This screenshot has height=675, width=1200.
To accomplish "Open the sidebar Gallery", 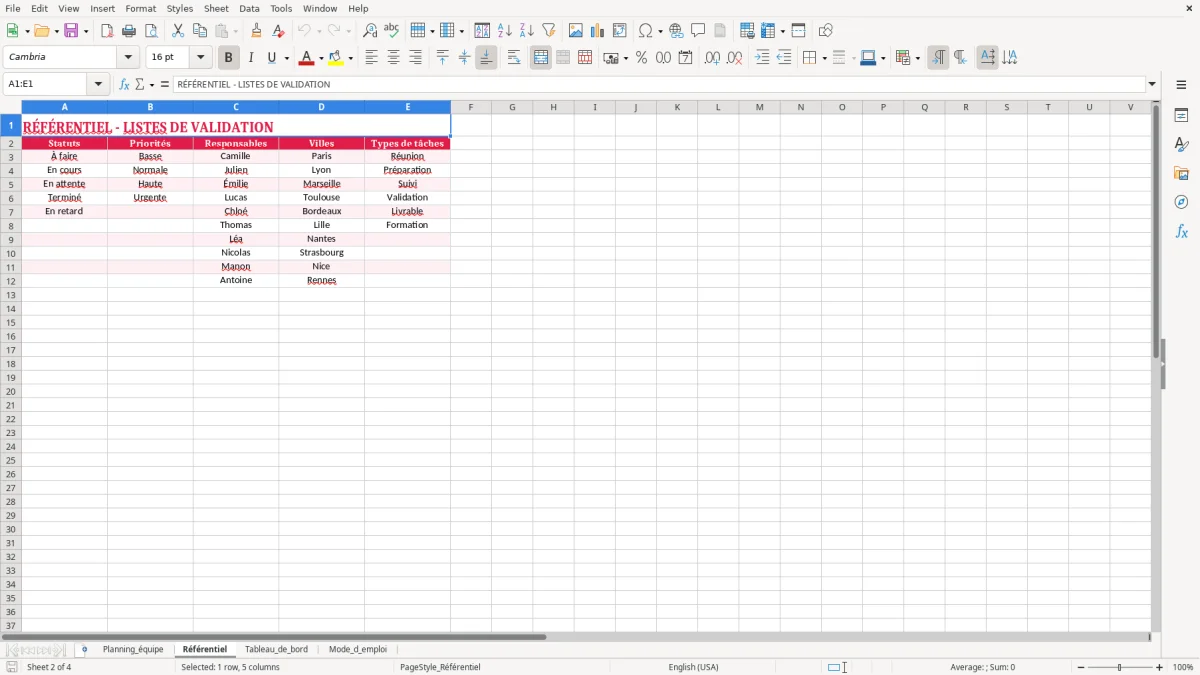I will [x=1181, y=174].
